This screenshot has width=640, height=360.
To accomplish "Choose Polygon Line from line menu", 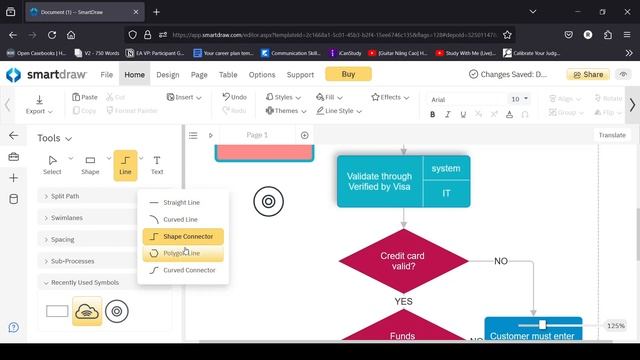I will pos(183,253).
